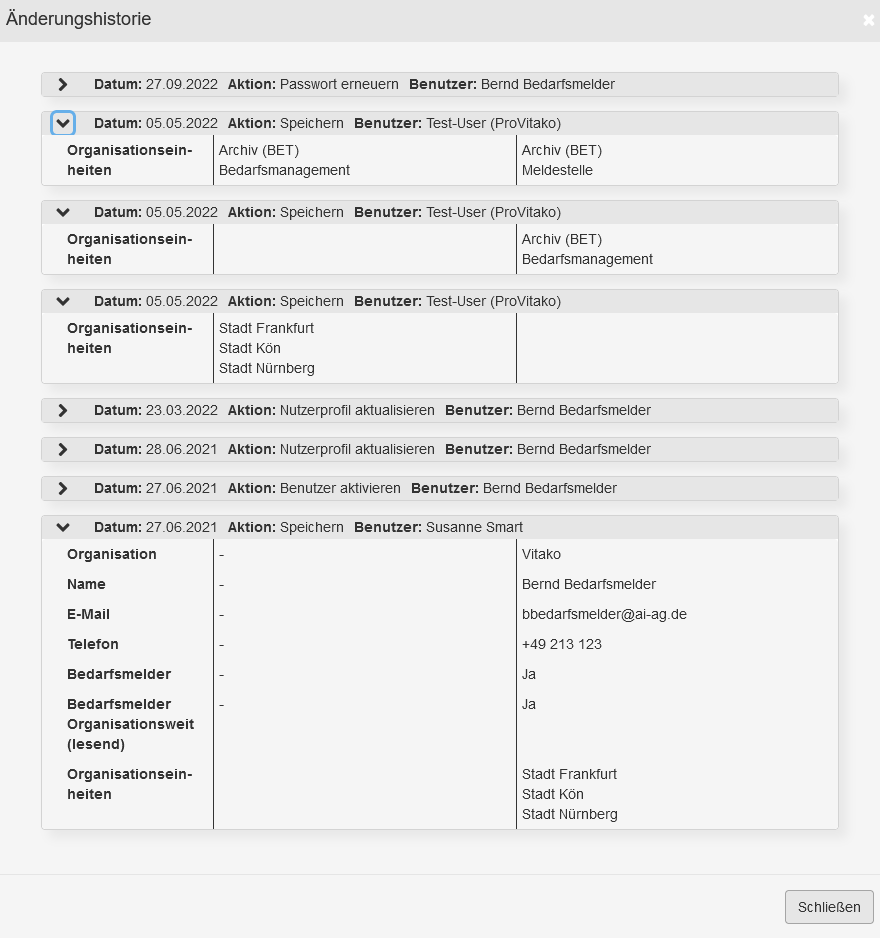Click the Organisation field label in last entry
The width and height of the screenshot is (880, 938).
[x=111, y=554]
